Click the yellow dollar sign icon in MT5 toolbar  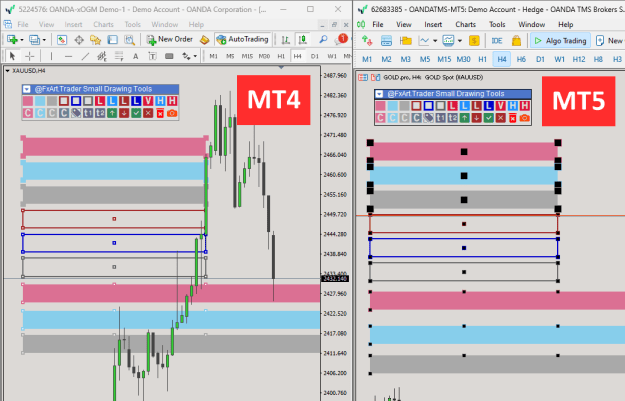click(474, 41)
